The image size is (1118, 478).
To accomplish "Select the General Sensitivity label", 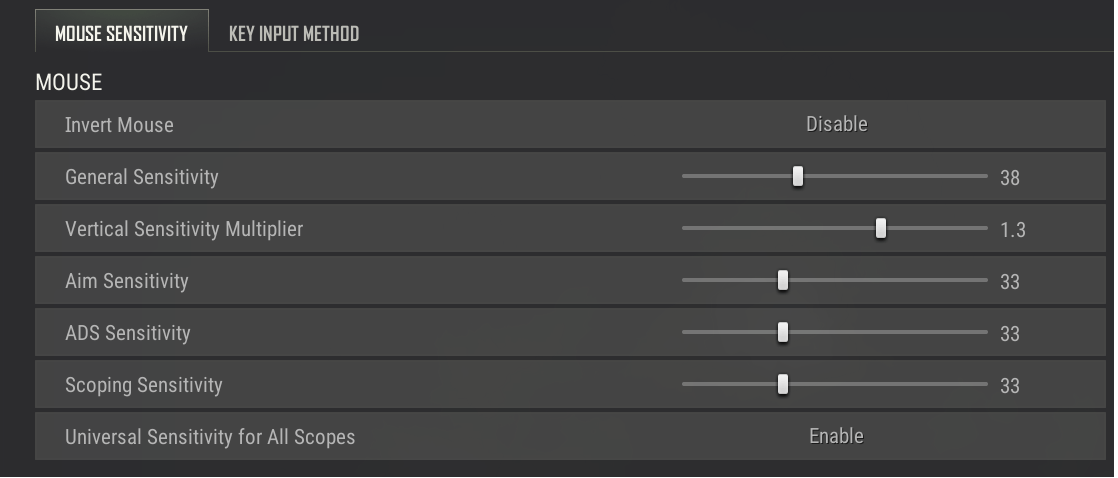I will [x=141, y=177].
